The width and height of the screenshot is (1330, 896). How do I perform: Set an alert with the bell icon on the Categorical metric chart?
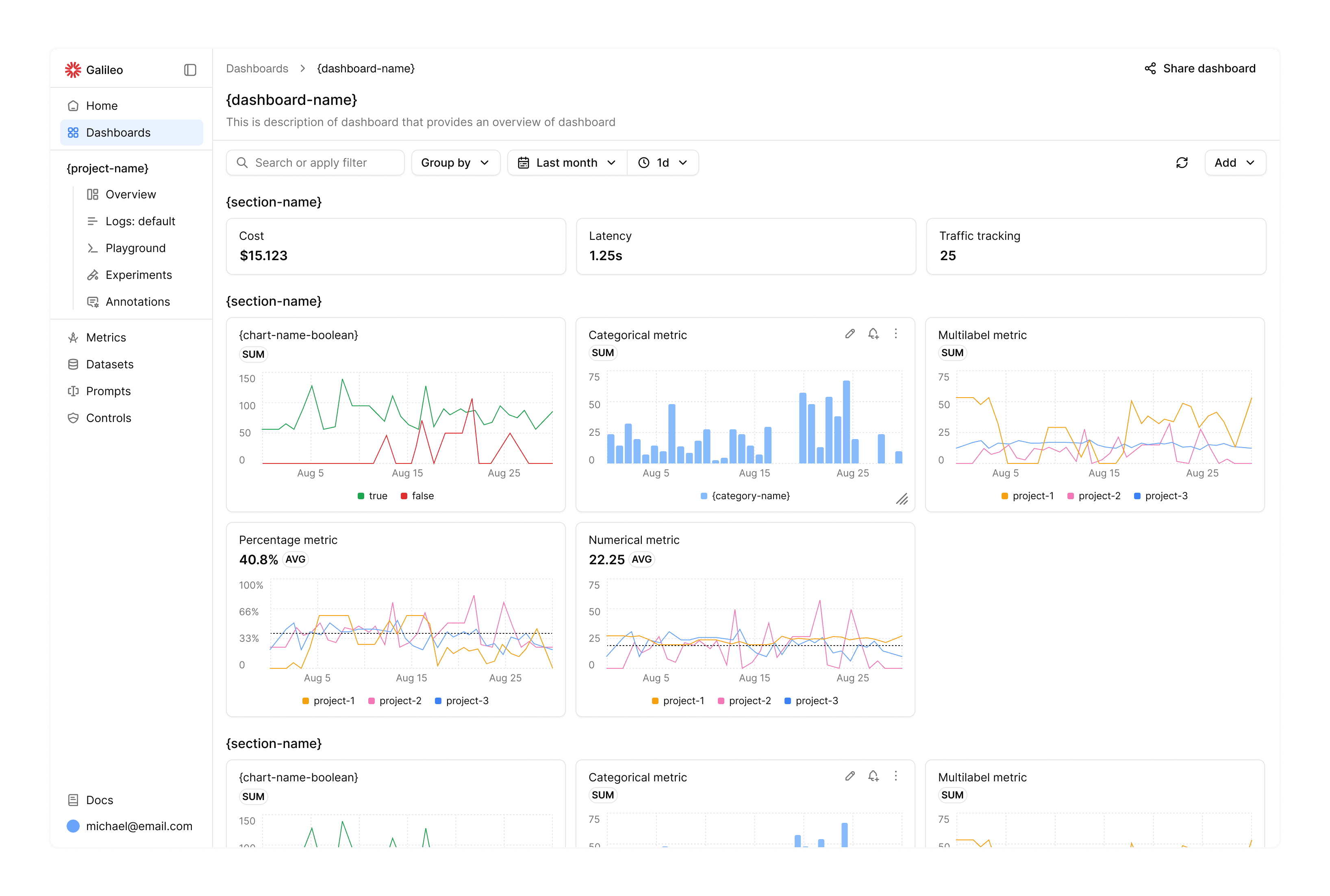873,334
